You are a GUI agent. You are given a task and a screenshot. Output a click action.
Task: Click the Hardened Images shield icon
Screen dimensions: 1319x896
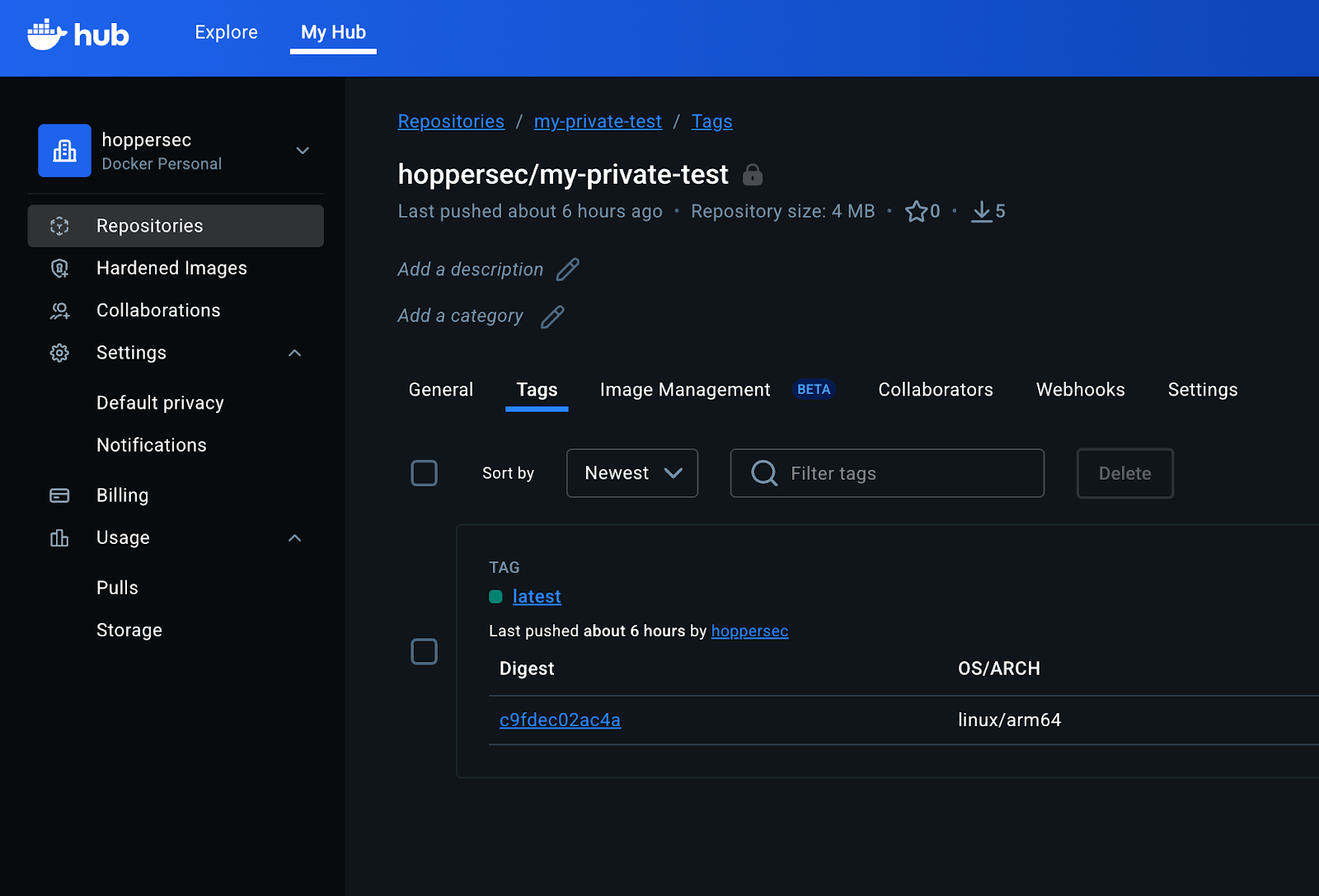pyautogui.click(x=59, y=268)
